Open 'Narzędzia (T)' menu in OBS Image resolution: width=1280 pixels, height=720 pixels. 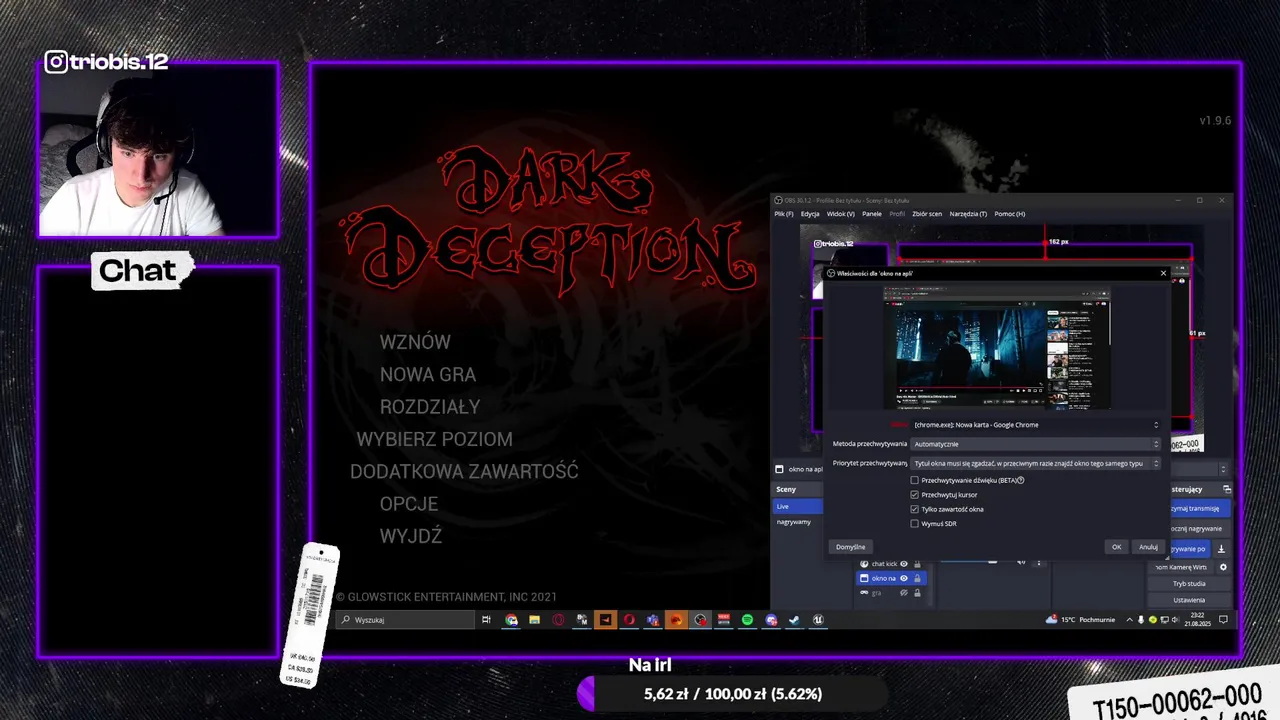[968, 214]
